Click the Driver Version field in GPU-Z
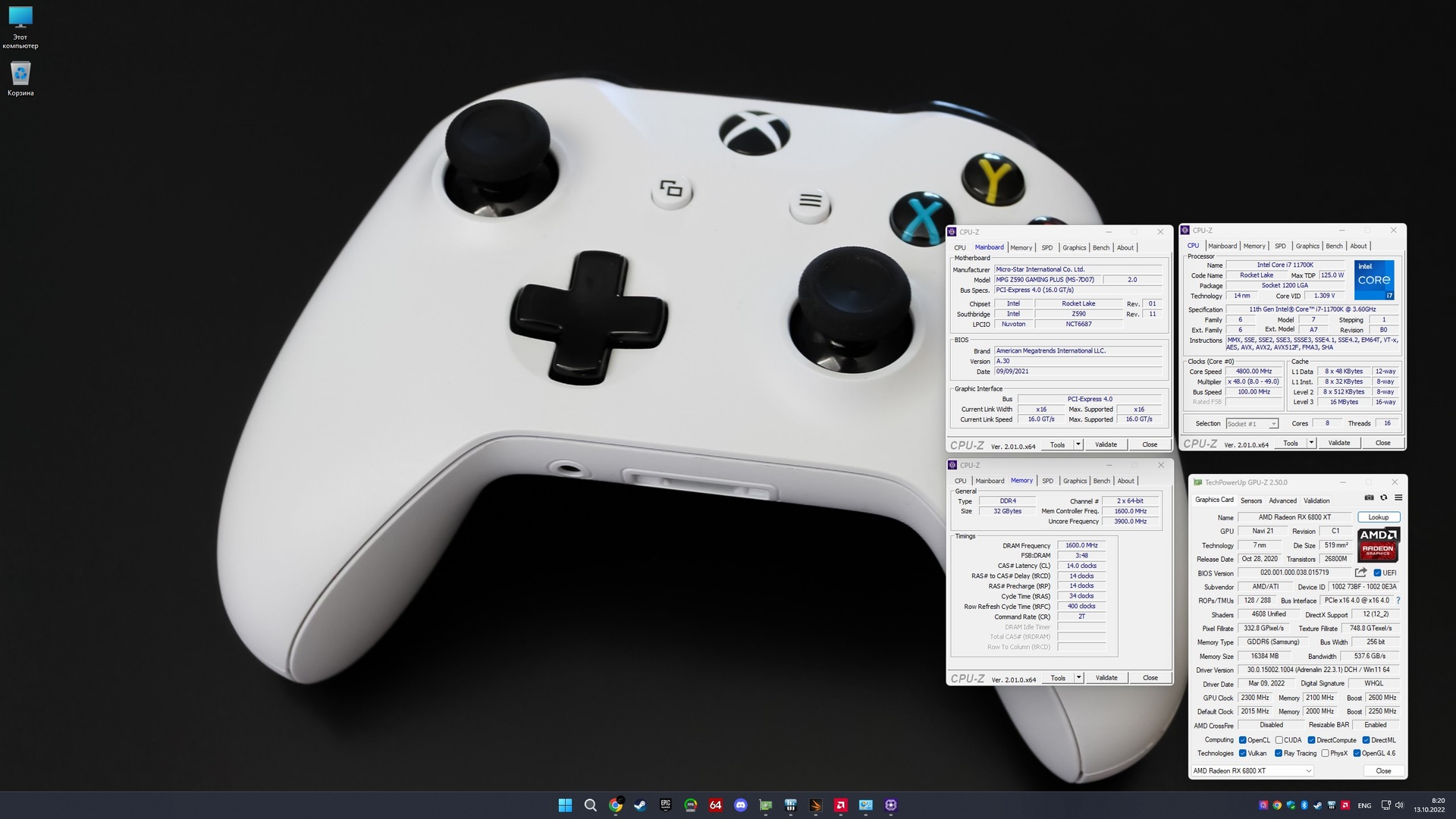This screenshot has height=819, width=1456. [1319, 670]
